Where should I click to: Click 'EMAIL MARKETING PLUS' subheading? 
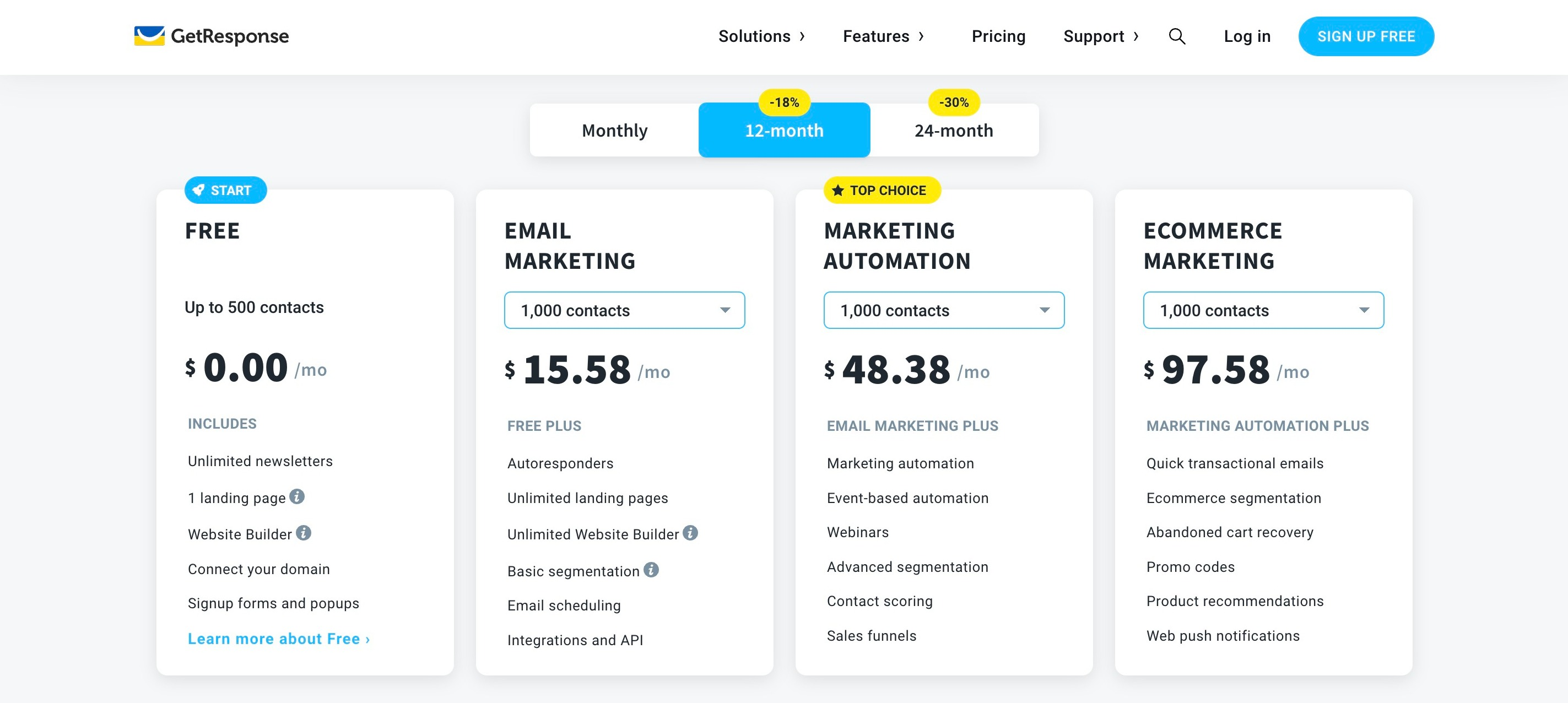[x=912, y=426]
